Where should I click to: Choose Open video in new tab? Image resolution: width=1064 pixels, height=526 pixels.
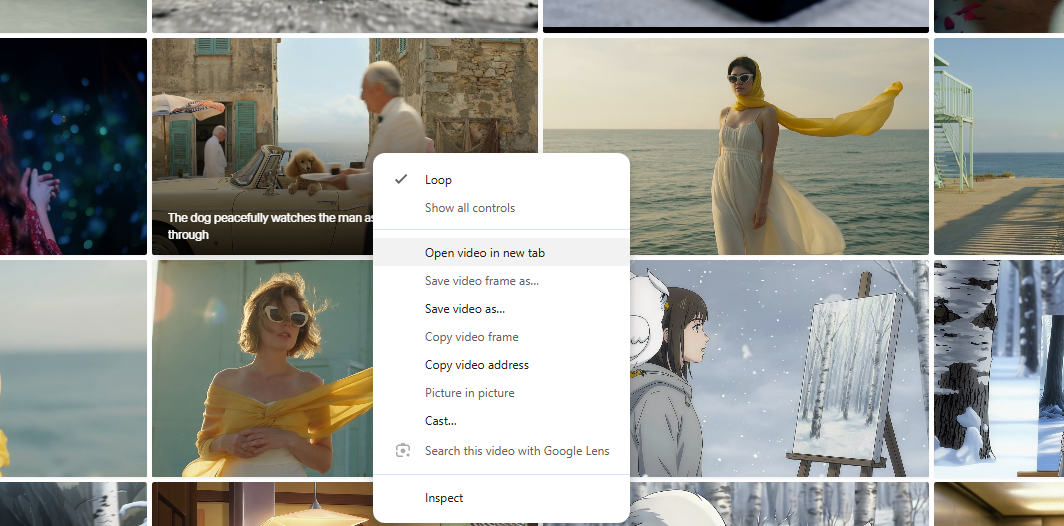(501, 252)
